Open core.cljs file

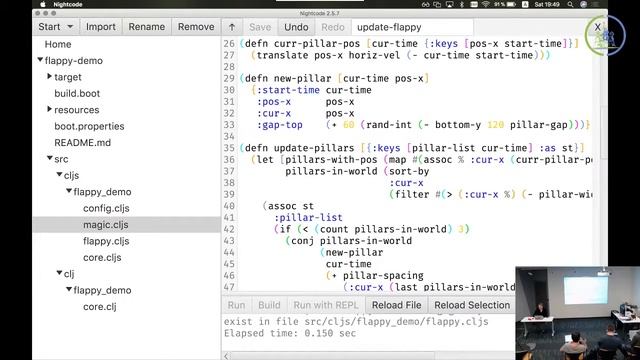tap(102, 258)
